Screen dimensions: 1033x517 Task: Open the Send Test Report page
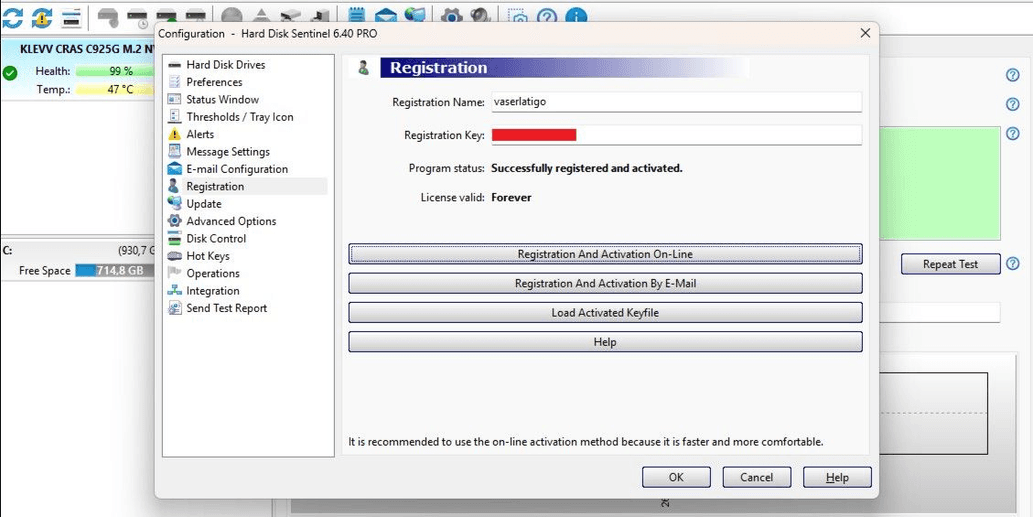coord(226,308)
